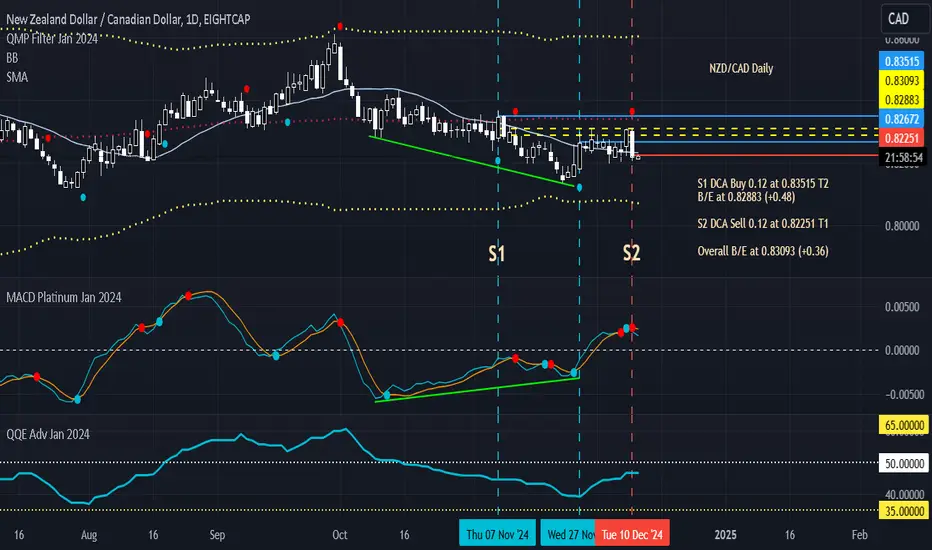
Task: Click the 0.82672 blue price label
Action: [902, 119]
